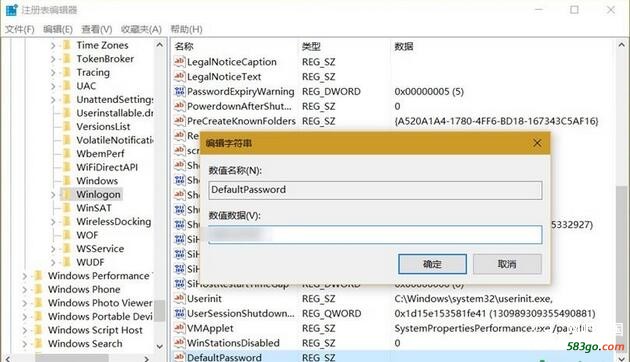
Task: Click the REG_QWORD type cell
Action: [x=331, y=313]
